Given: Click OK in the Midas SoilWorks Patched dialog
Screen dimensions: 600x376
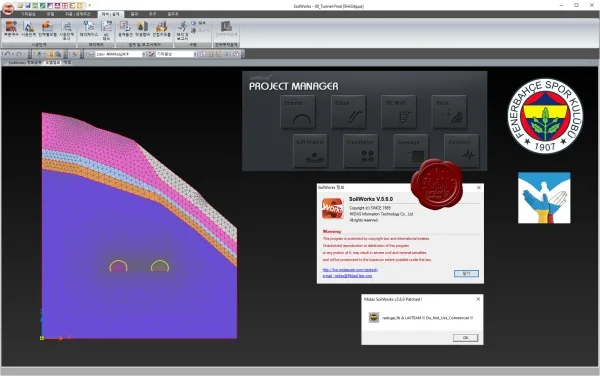Looking at the screenshot, I should pyautogui.click(x=465, y=338).
